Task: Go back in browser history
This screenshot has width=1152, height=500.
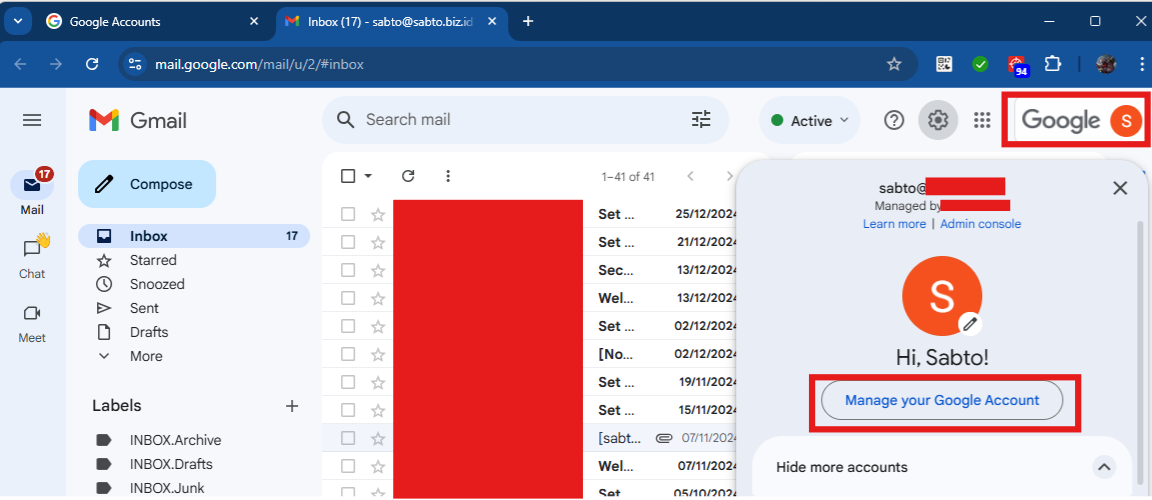Action: pyautogui.click(x=21, y=65)
